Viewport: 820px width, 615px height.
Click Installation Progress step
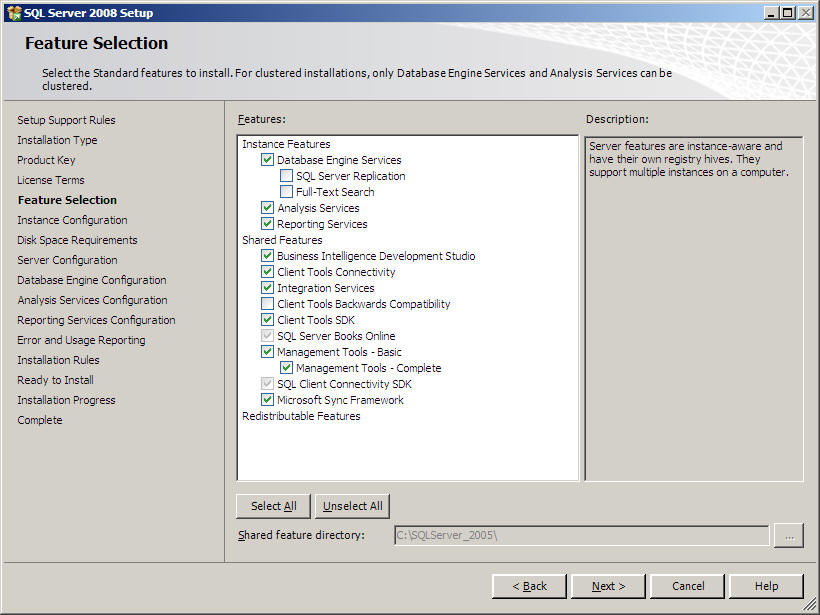click(66, 400)
